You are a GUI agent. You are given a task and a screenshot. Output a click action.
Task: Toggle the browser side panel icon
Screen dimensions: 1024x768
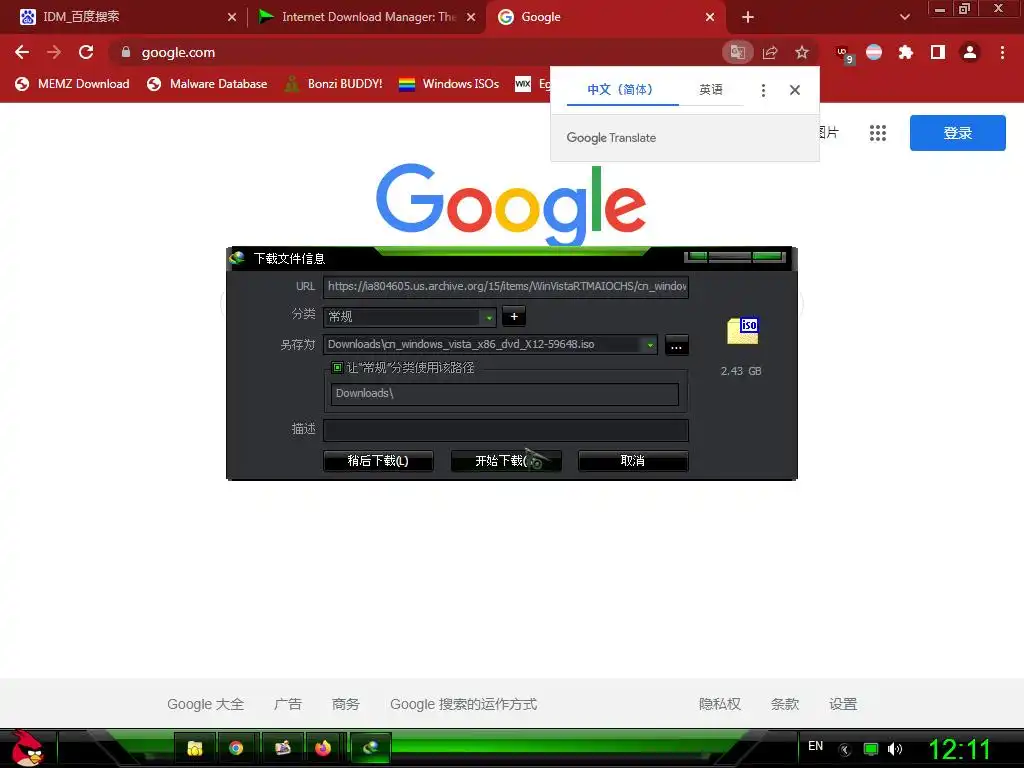(x=938, y=52)
